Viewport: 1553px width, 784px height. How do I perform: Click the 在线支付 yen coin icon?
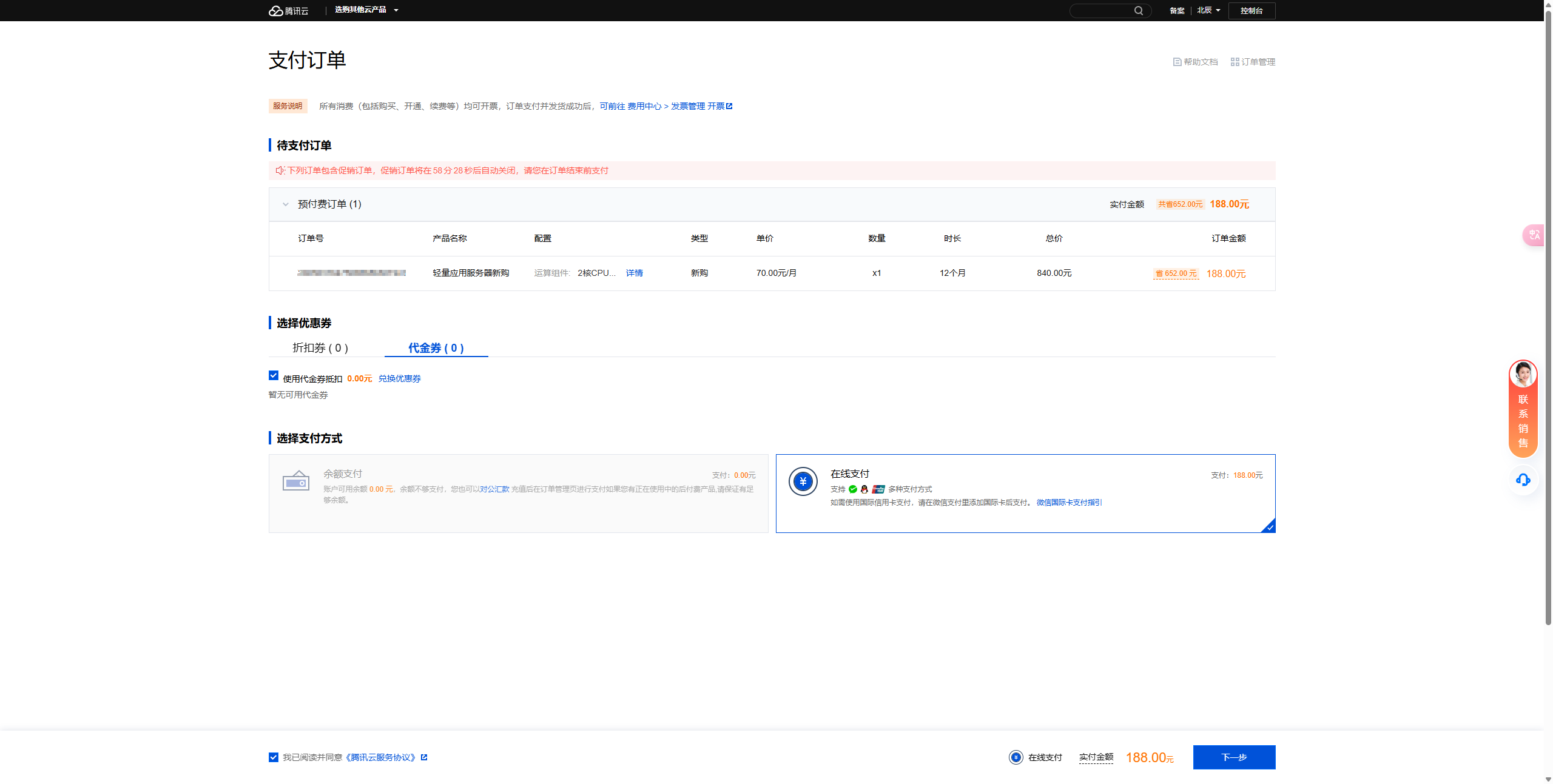pyautogui.click(x=803, y=481)
